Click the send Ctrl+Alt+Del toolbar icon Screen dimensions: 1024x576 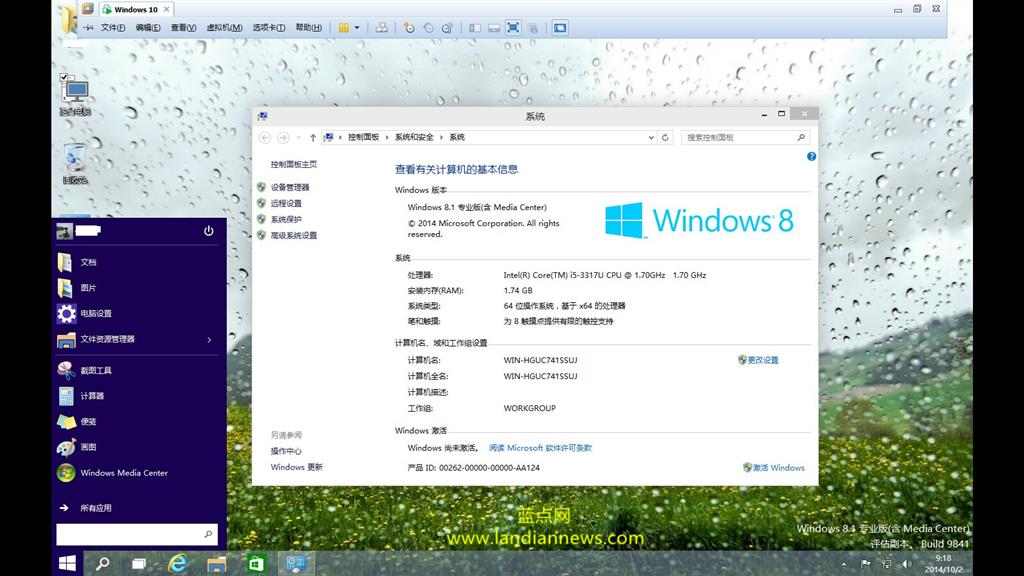click(x=381, y=28)
